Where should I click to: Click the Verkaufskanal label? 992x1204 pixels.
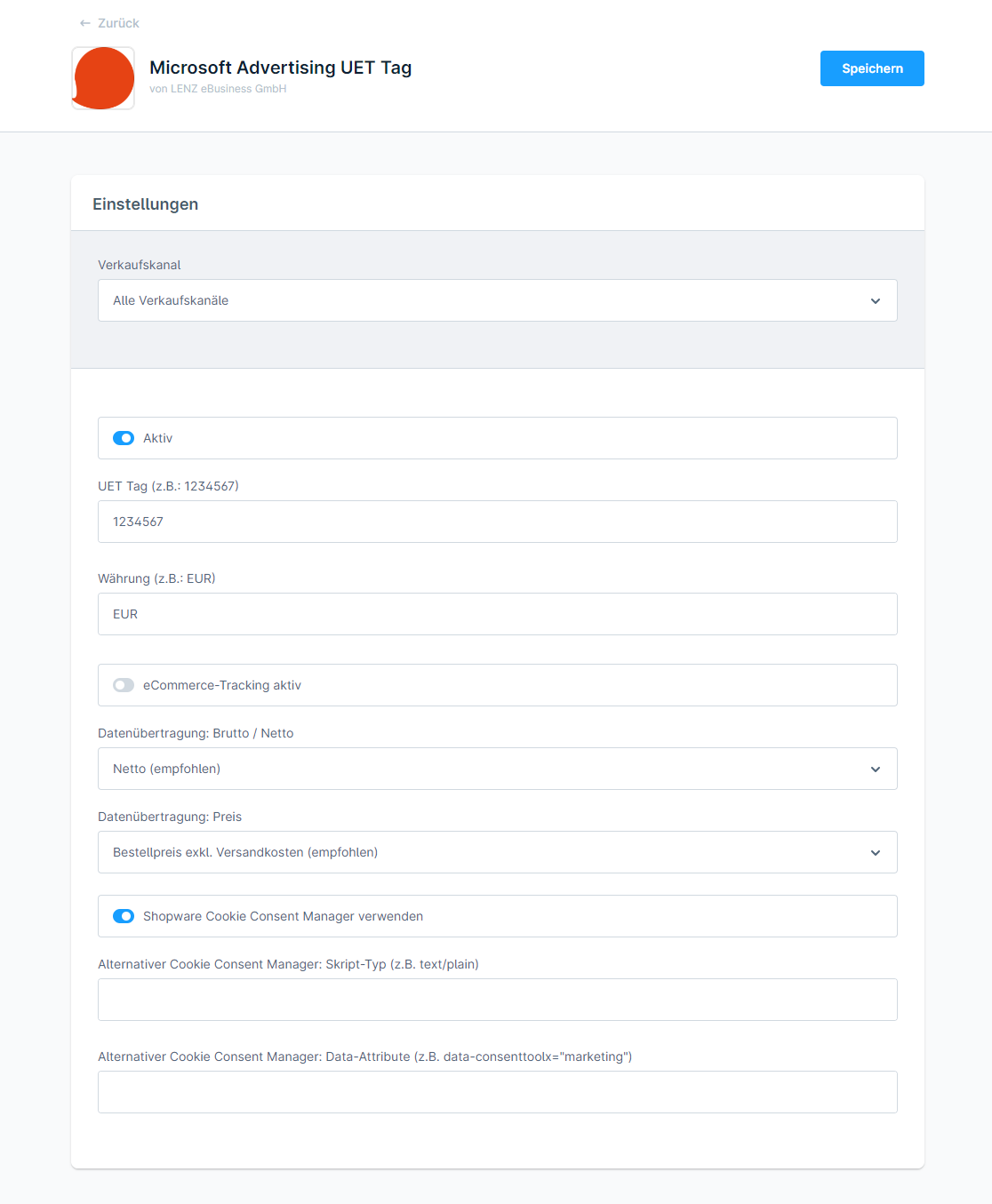(140, 265)
